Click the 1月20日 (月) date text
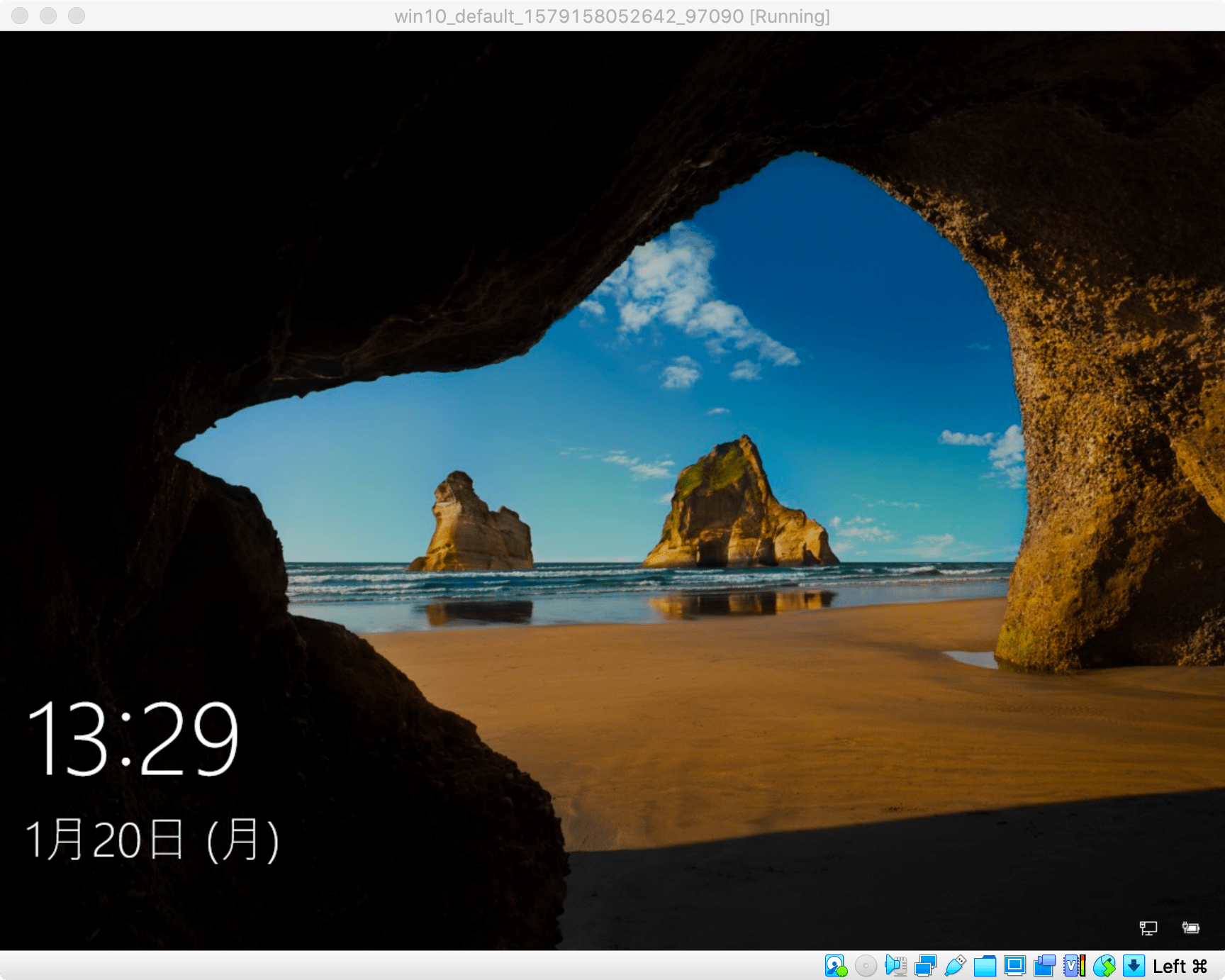Image resolution: width=1225 pixels, height=980 pixels. click(152, 840)
